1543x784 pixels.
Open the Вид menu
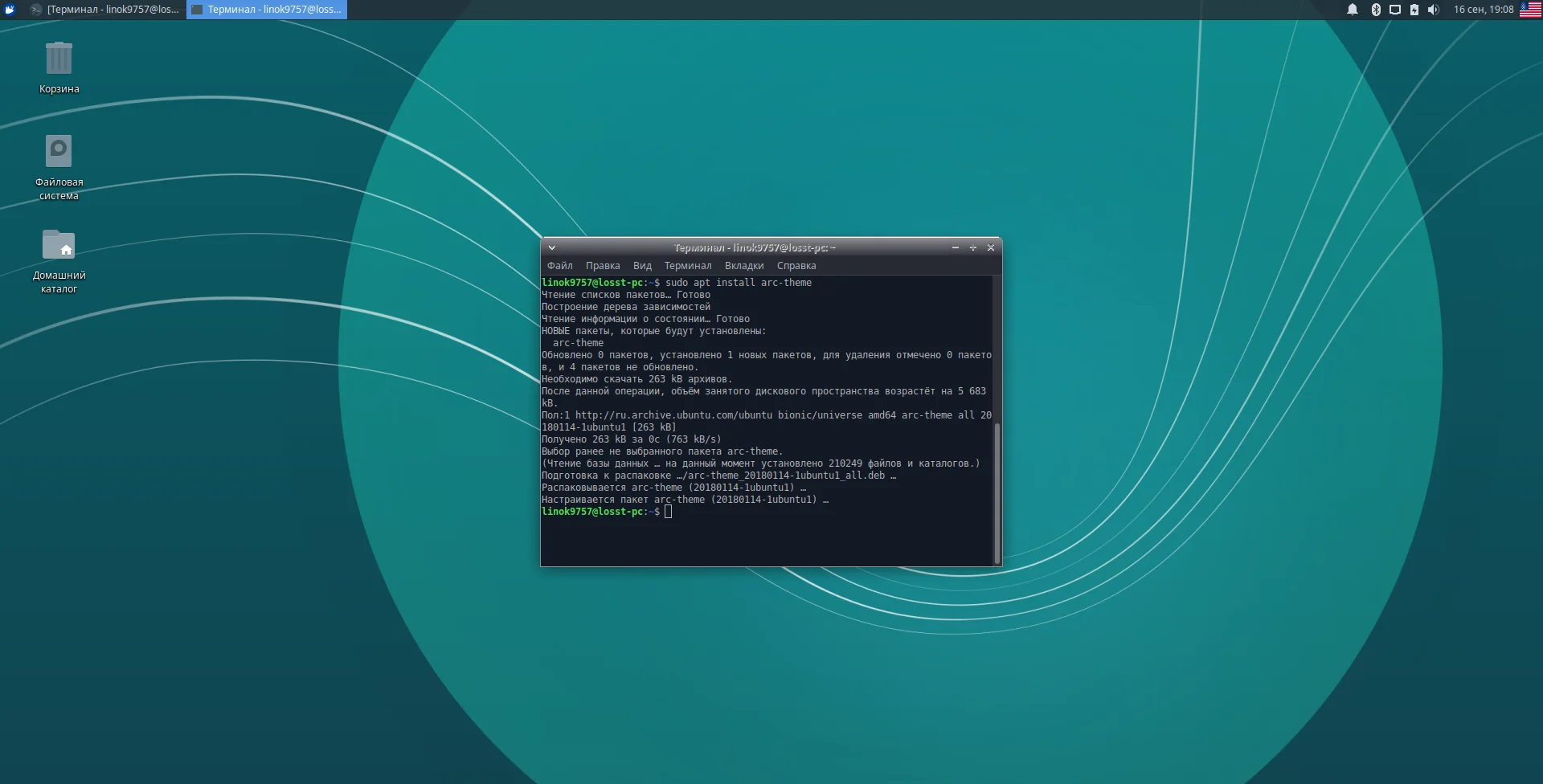642,266
